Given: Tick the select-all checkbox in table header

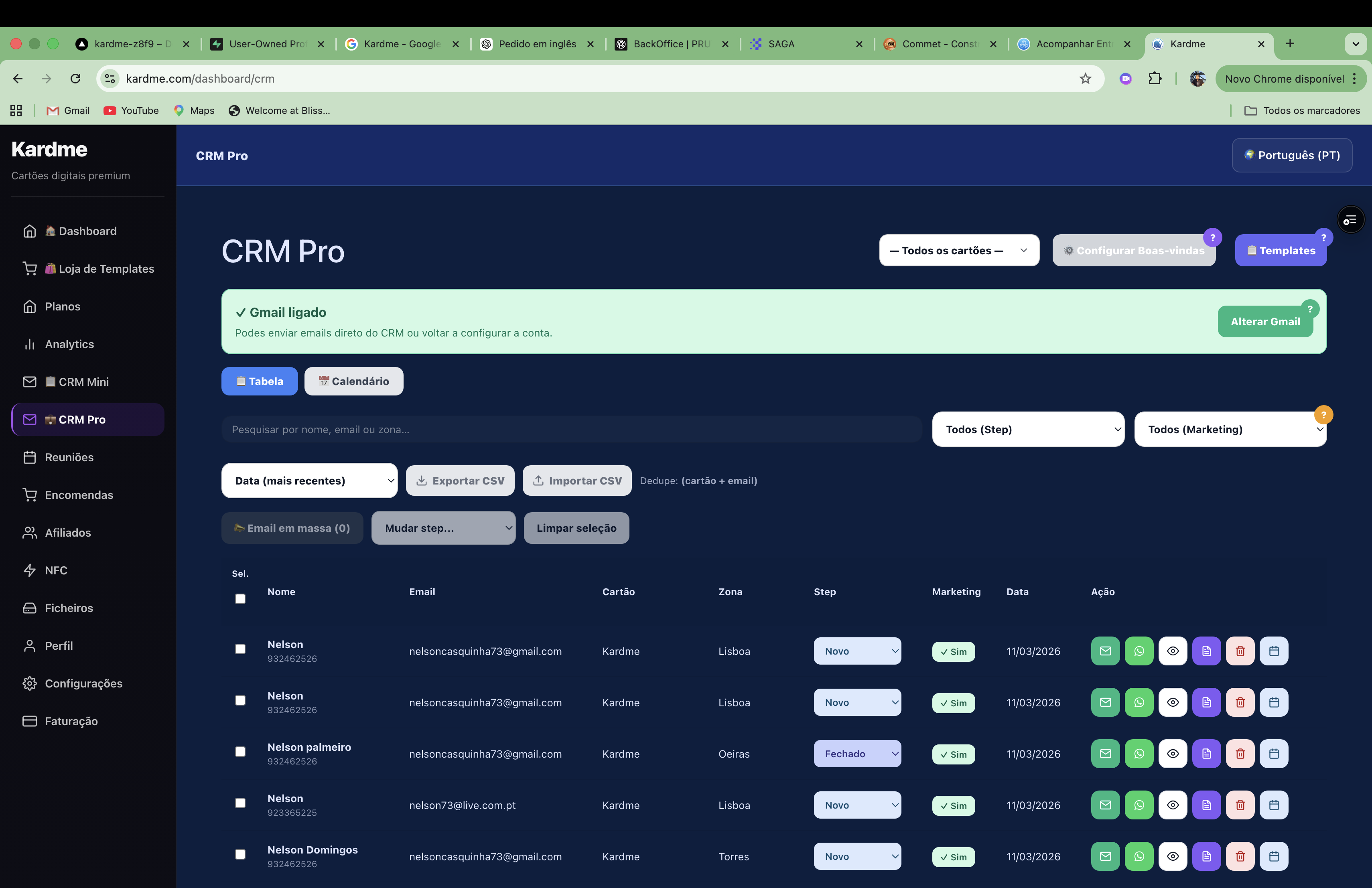Looking at the screenshot, I should (x=240, y=599).
